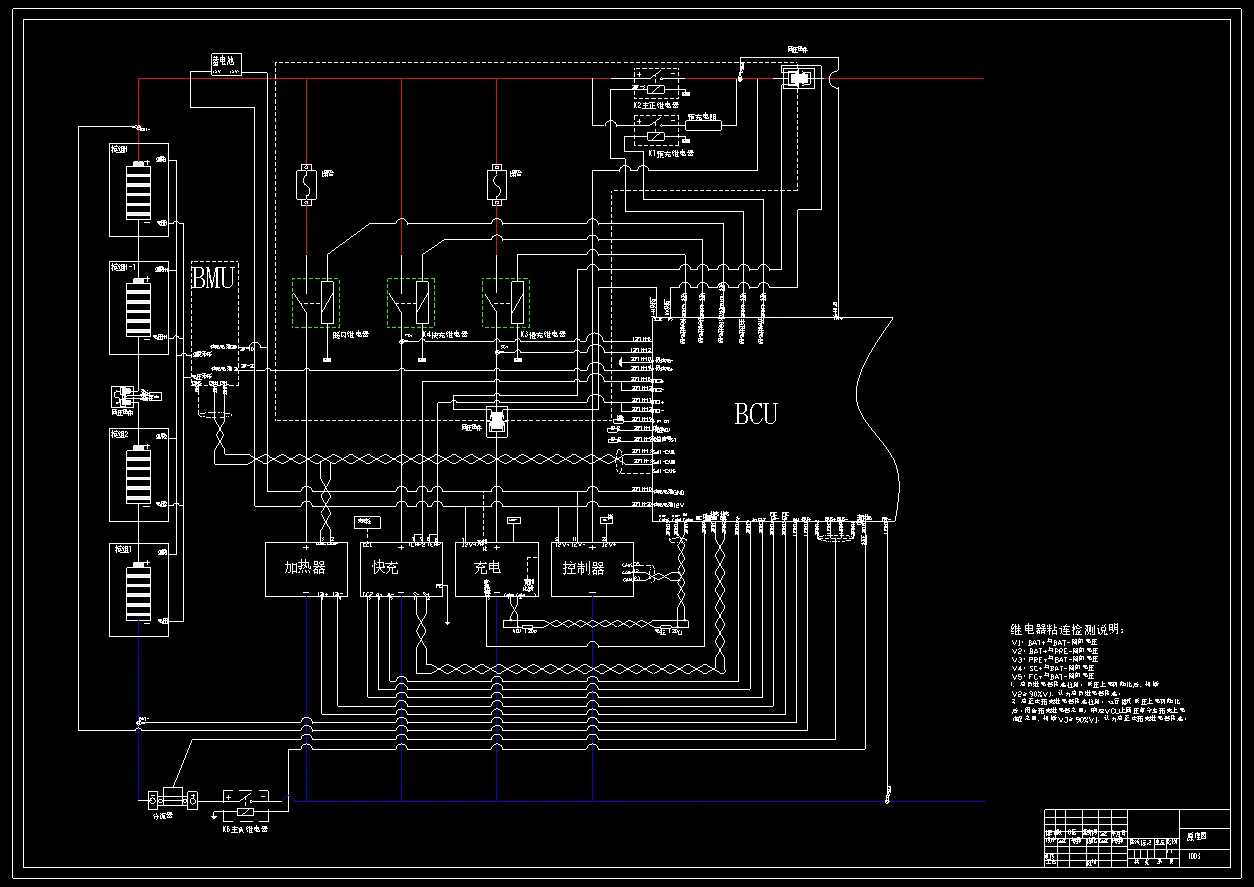Viewport: 1254px width, 887px height.
Task: Select the 控制器 controller block
Action: coord(591,569)
